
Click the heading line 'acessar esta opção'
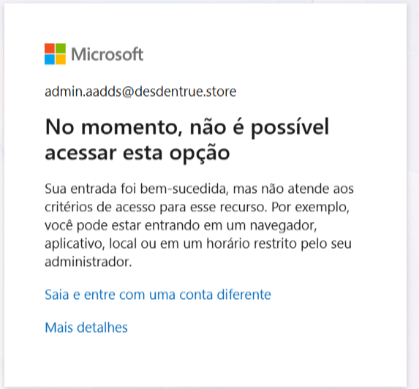pos(137,154)
